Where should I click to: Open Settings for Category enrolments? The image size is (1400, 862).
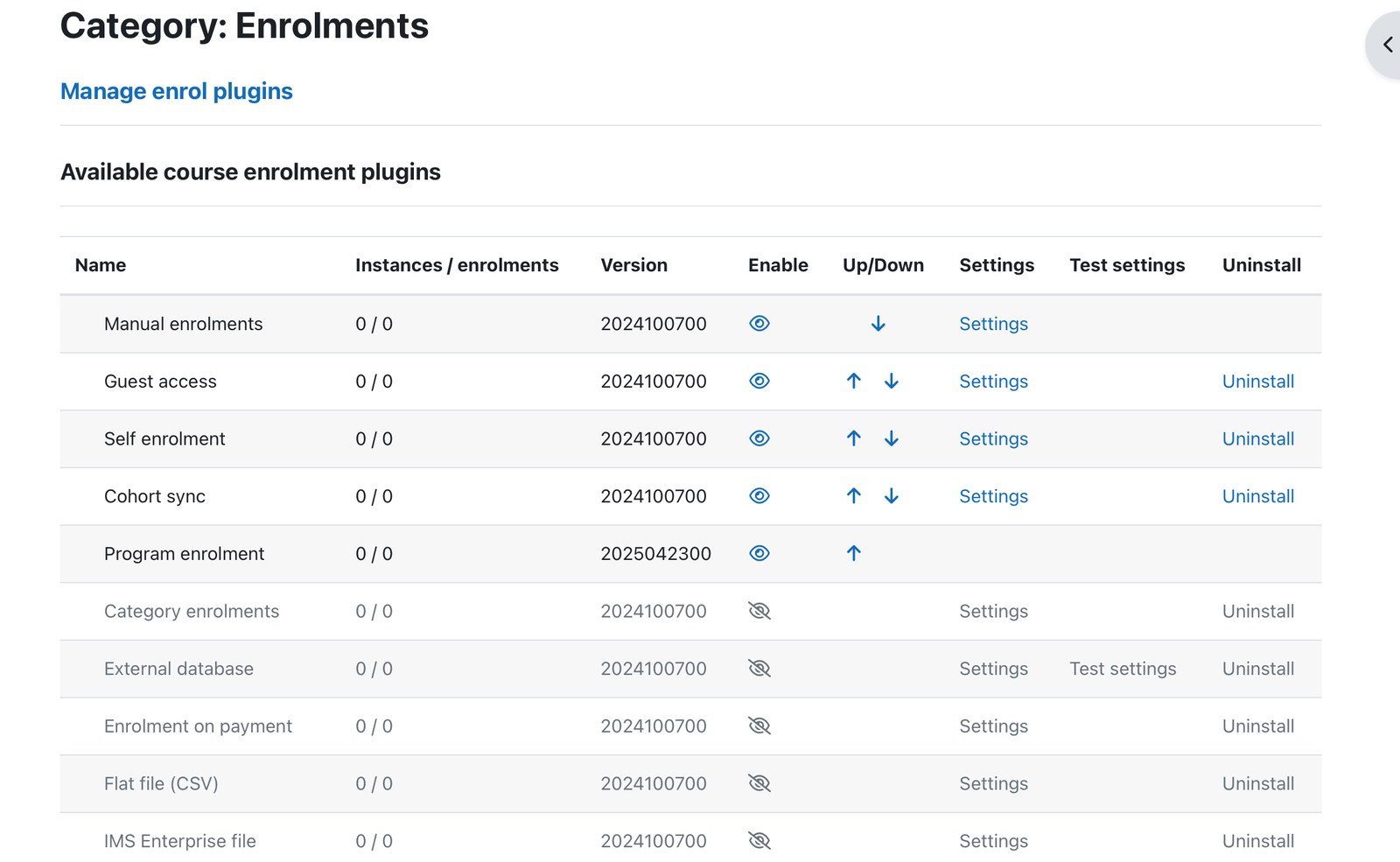(993, 611)
